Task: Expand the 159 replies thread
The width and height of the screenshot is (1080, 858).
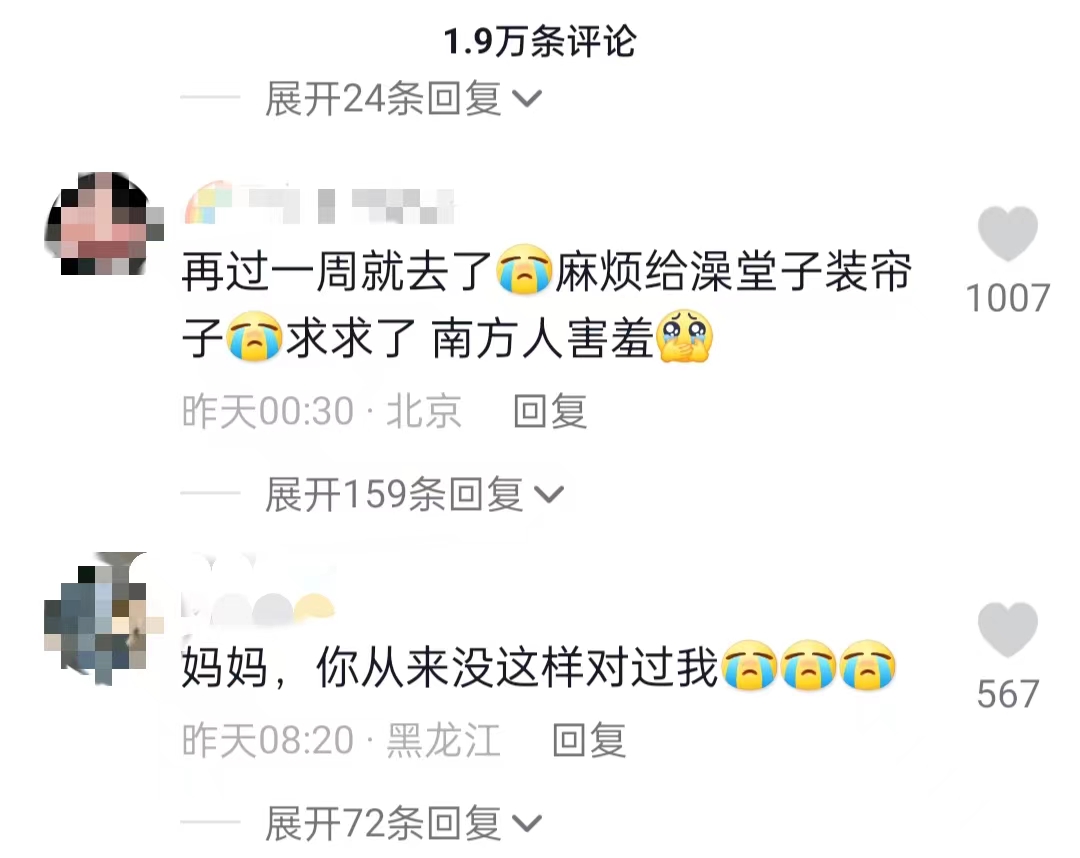Action: click(415, 494)
